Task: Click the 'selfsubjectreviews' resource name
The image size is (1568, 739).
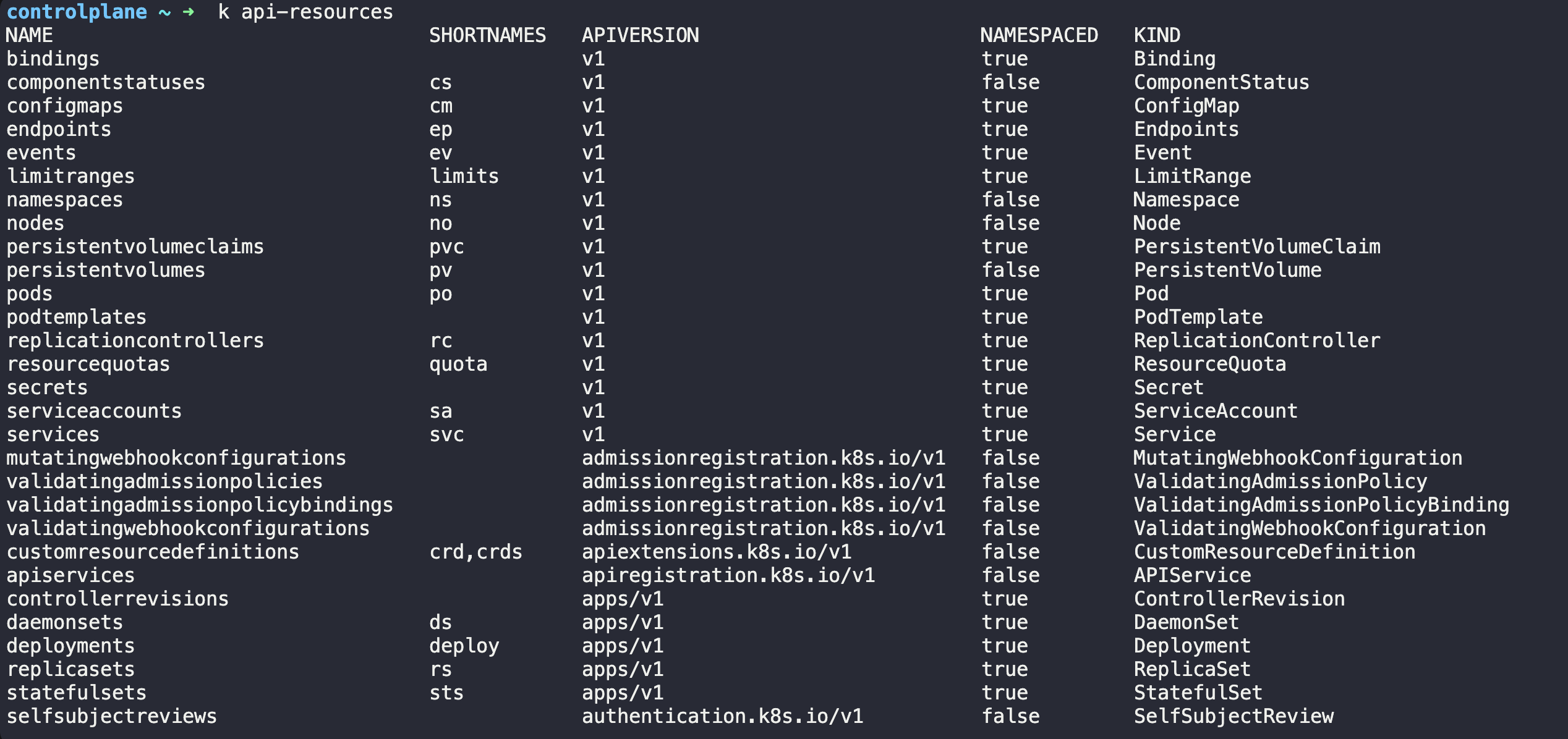Action: point(112,716)
